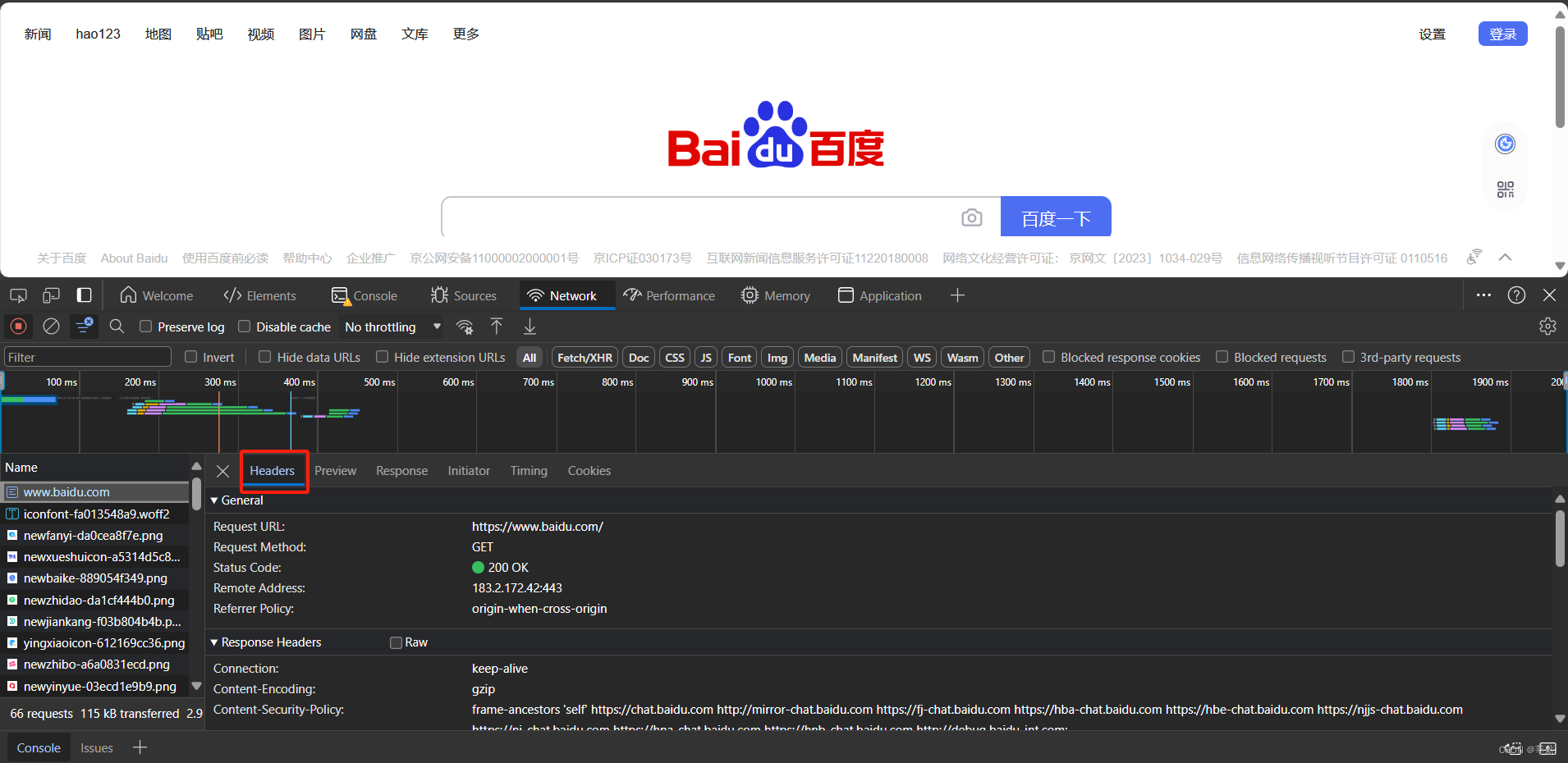Open the Memory tab
The height and width of the screenshot is (763, 1568).
coord(776,295)
